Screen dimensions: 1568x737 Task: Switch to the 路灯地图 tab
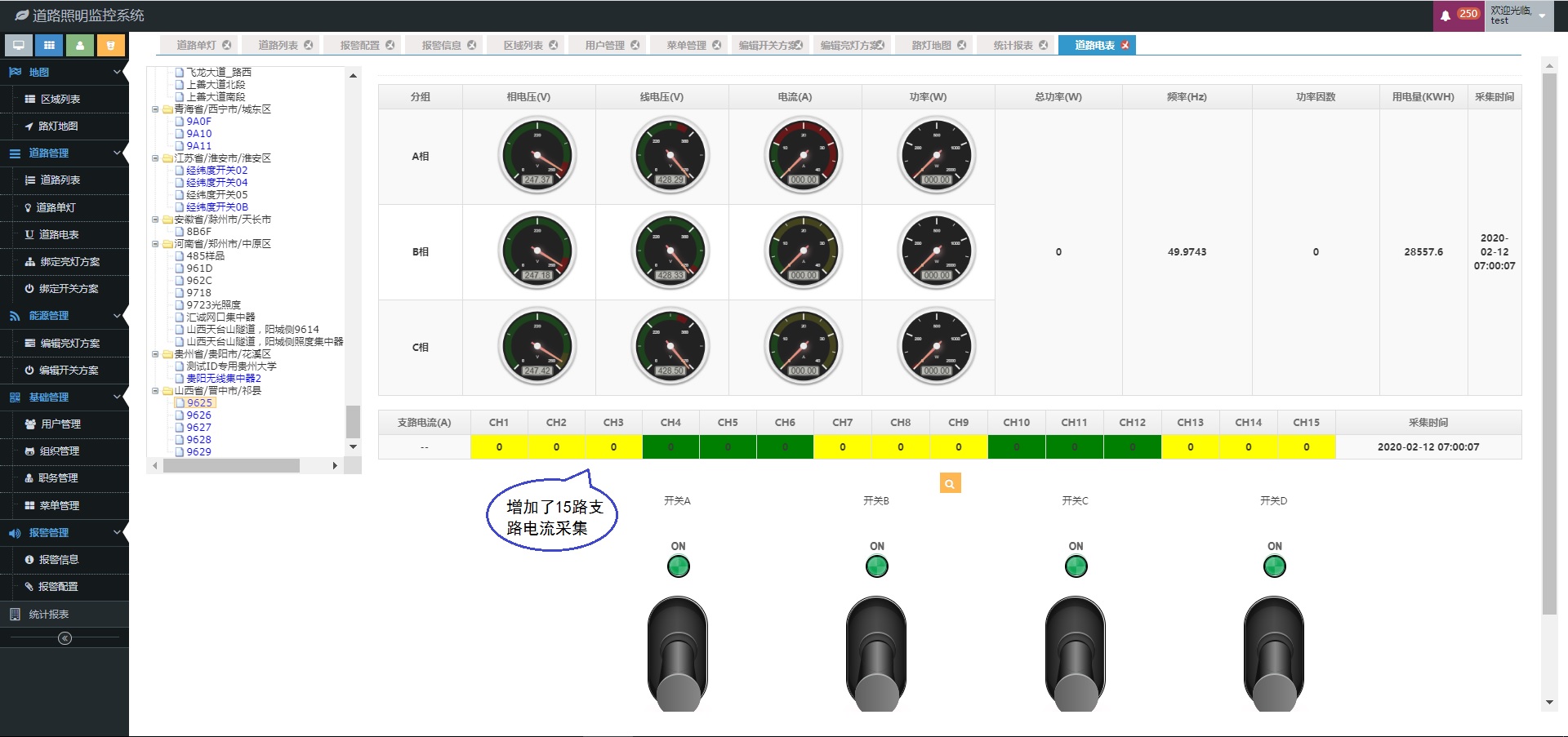click(931, 46)
